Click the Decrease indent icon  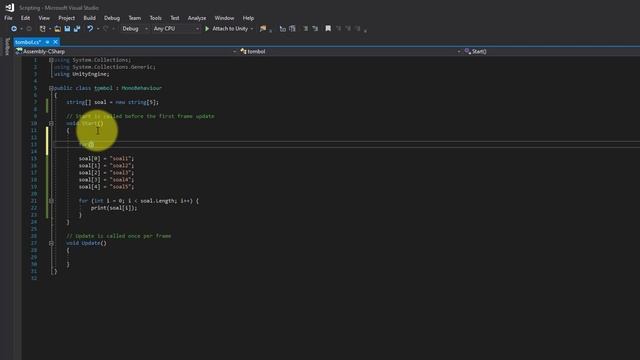click(306, 29)
